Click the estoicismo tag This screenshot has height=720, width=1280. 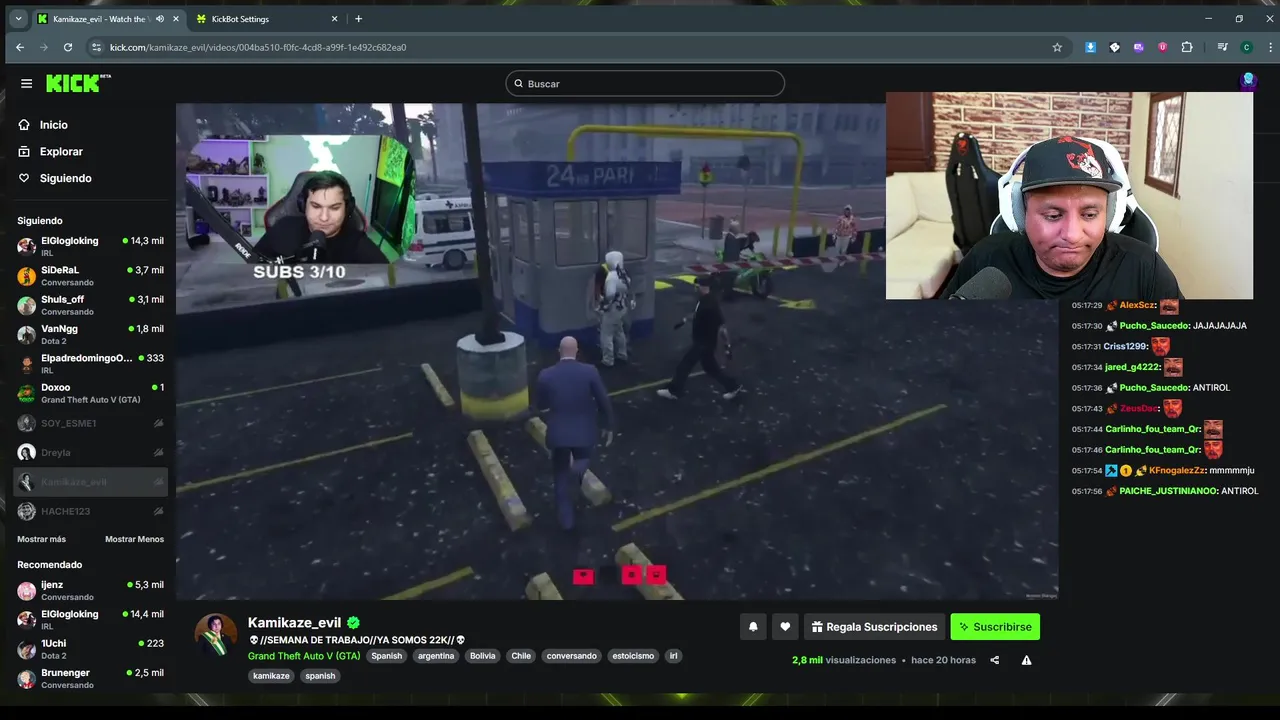click(633, 656)
